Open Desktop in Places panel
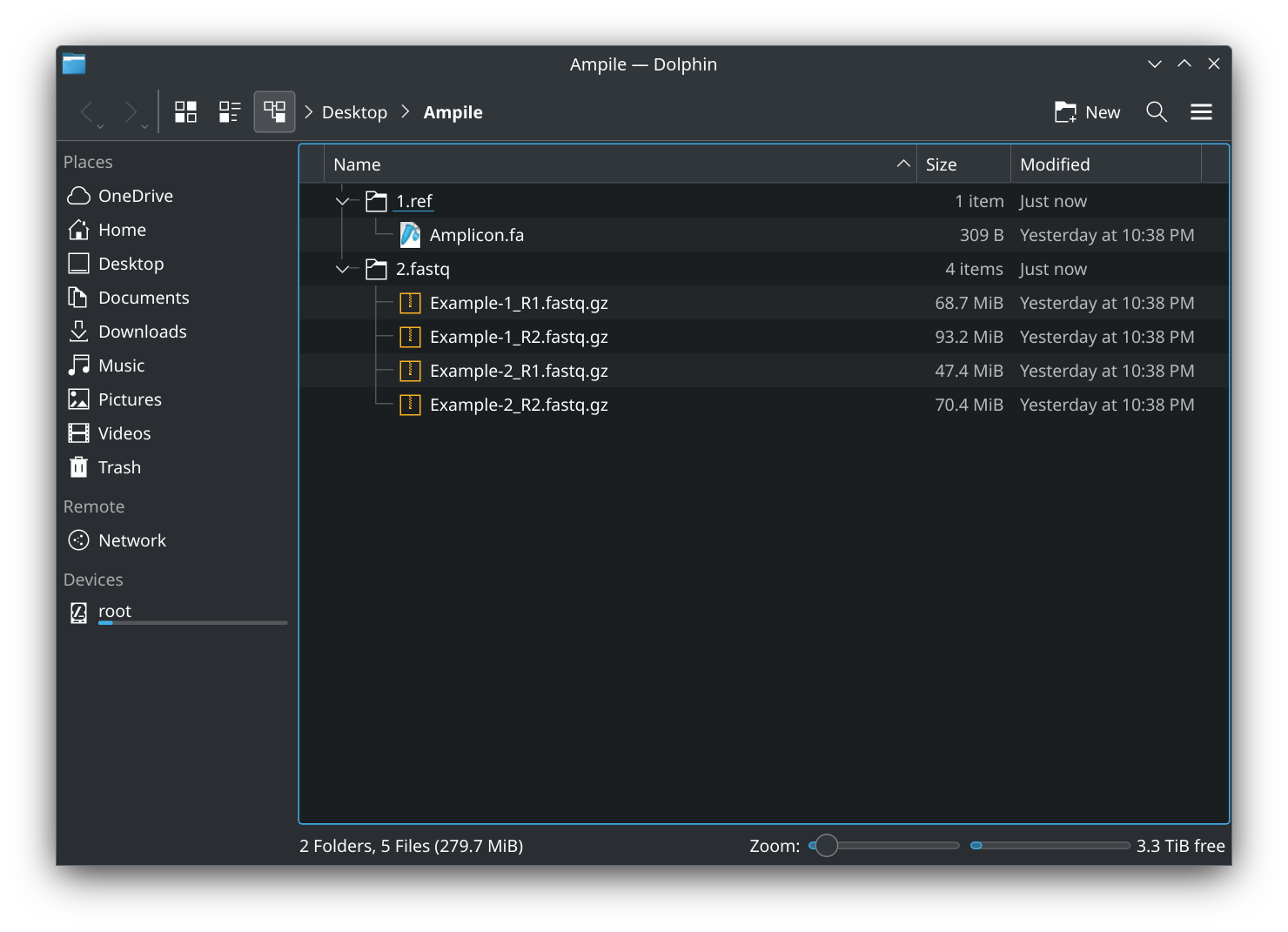1288x932 pixels. tap(176, 264)
